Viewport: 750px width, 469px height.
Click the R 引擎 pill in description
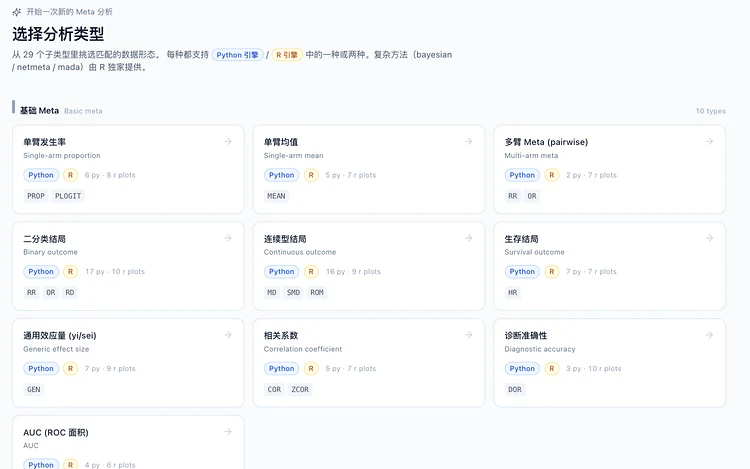[287, 55]
